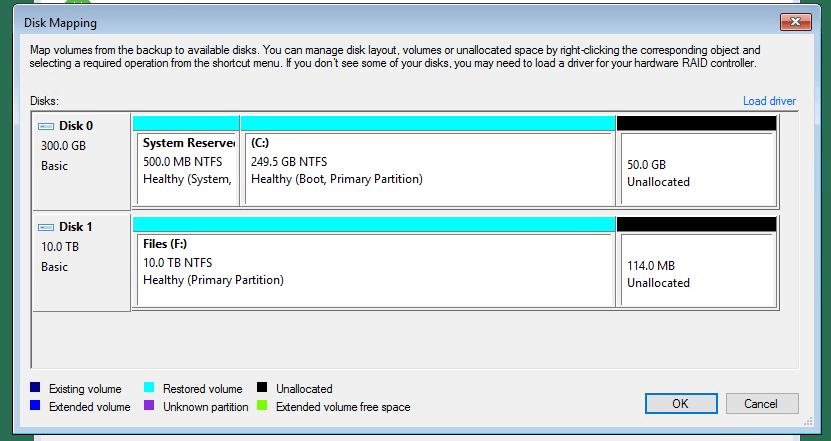The width and height of the screenshot is (831, 441).
Task: Click the Disk 0 drive icon
Action: point(46,126)
